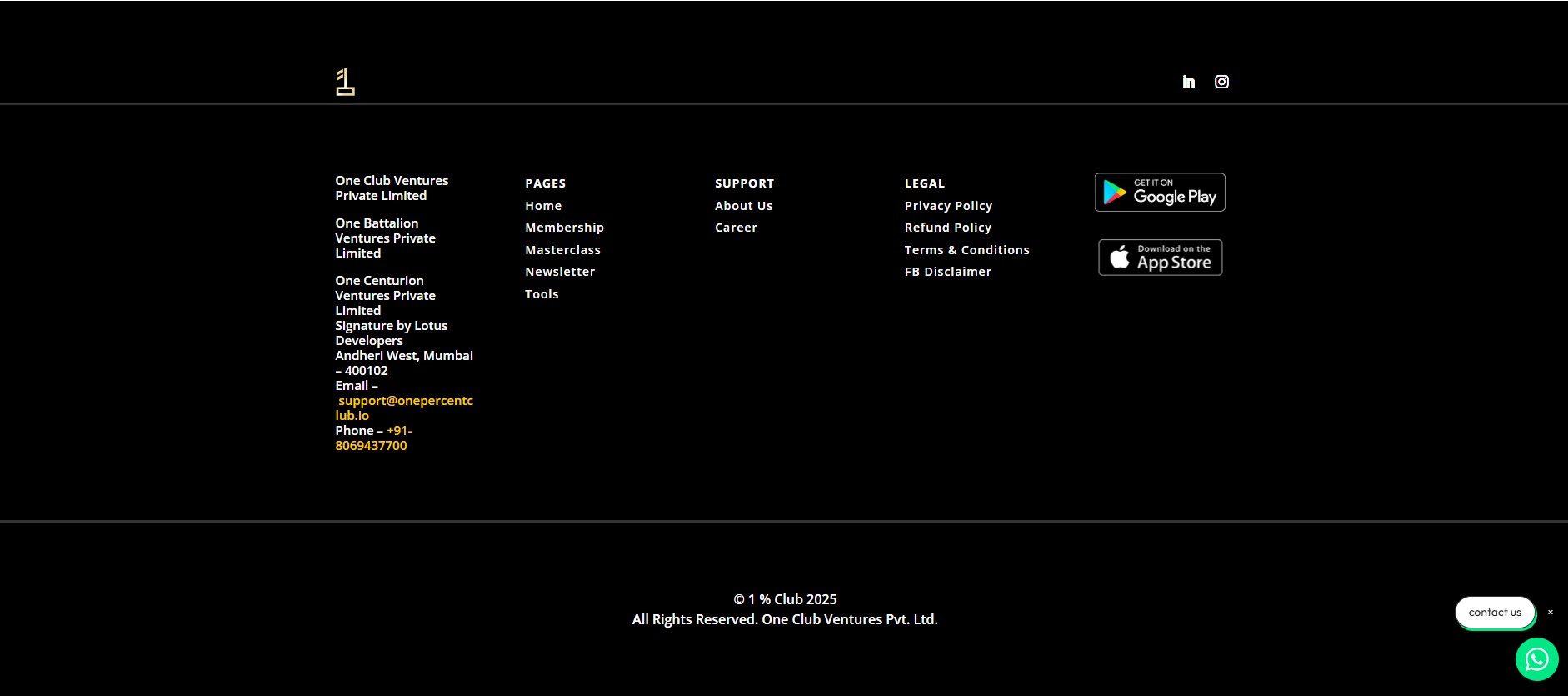
Task: Go to the Home page link
Action: [543, 206]
